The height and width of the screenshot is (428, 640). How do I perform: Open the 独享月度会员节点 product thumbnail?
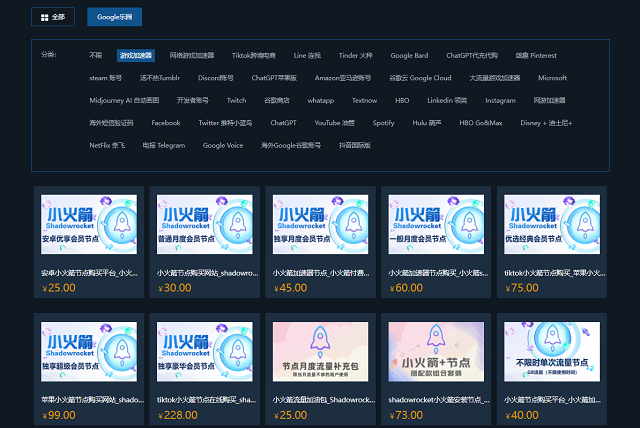coord(320,224)
